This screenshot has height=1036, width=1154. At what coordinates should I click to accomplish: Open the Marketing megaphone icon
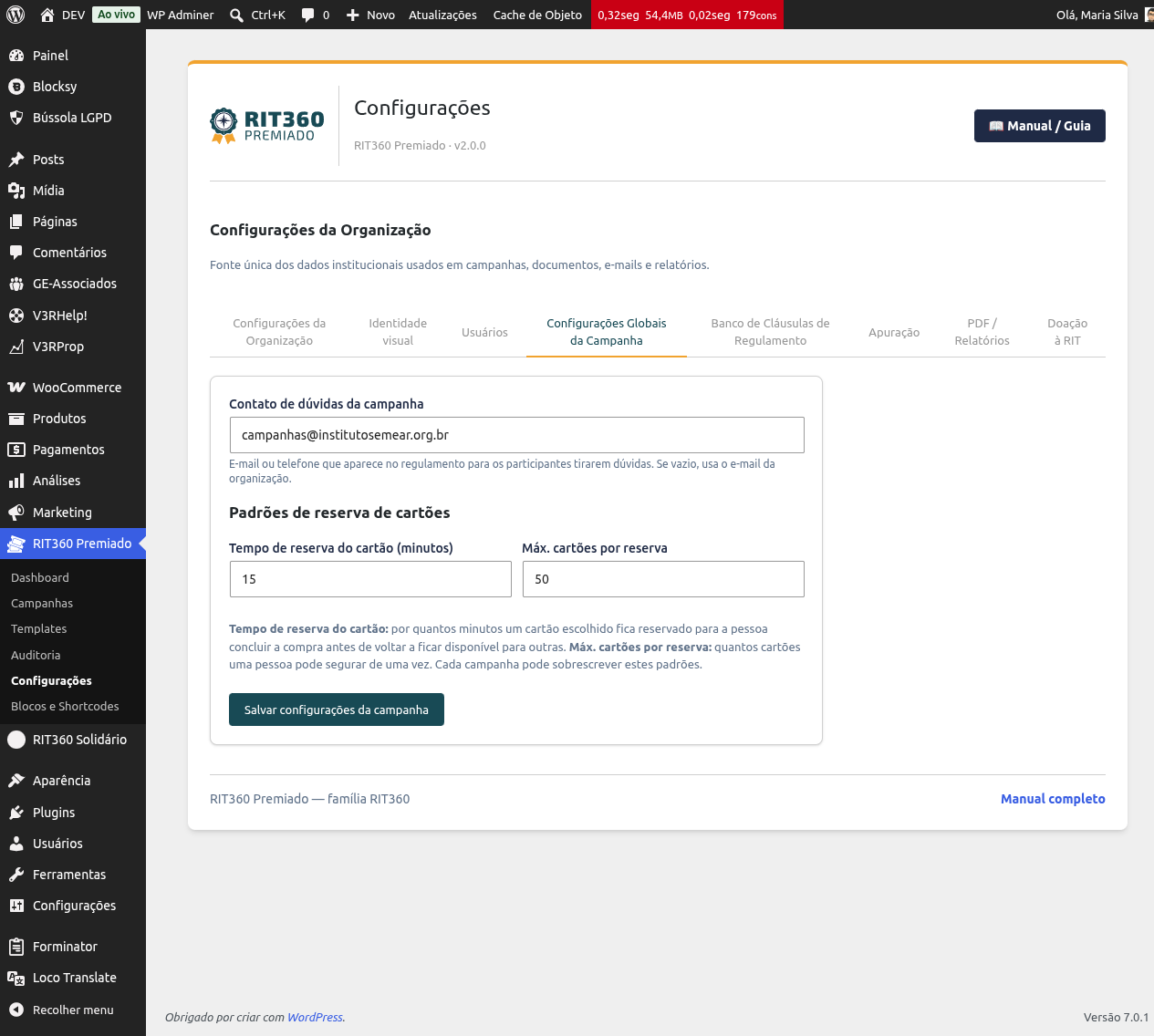[16, 513]
